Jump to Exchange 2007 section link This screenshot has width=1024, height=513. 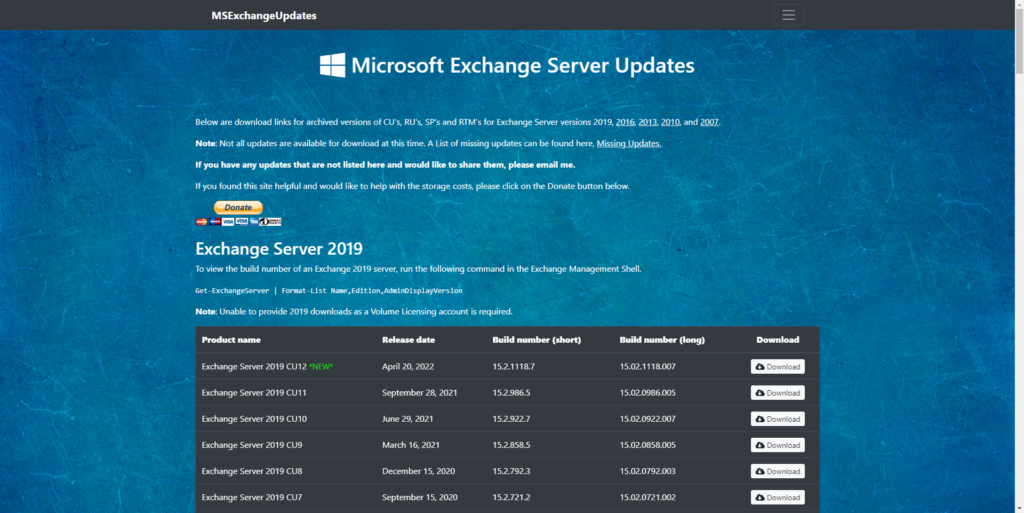pyautogui.click(x=709, y=122)
